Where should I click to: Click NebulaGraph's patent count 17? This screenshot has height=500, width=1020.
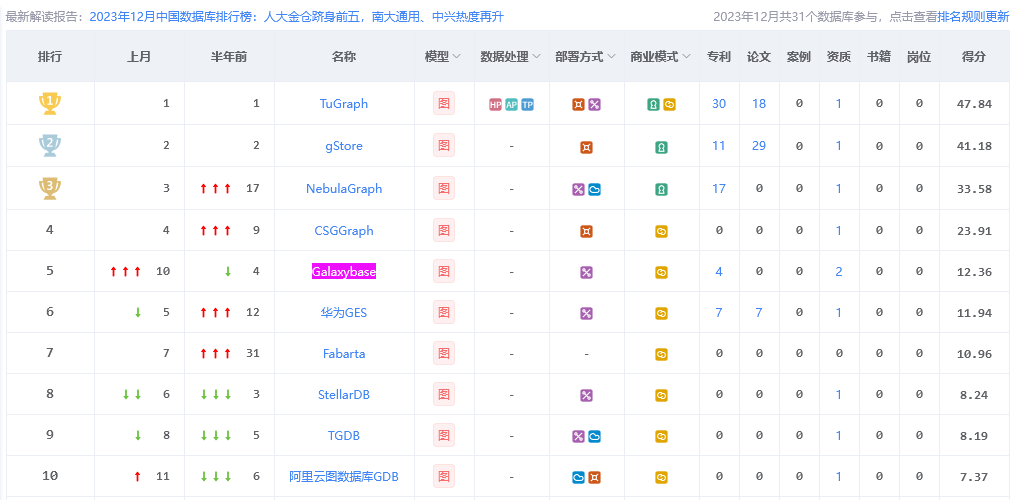click(719, 189)
